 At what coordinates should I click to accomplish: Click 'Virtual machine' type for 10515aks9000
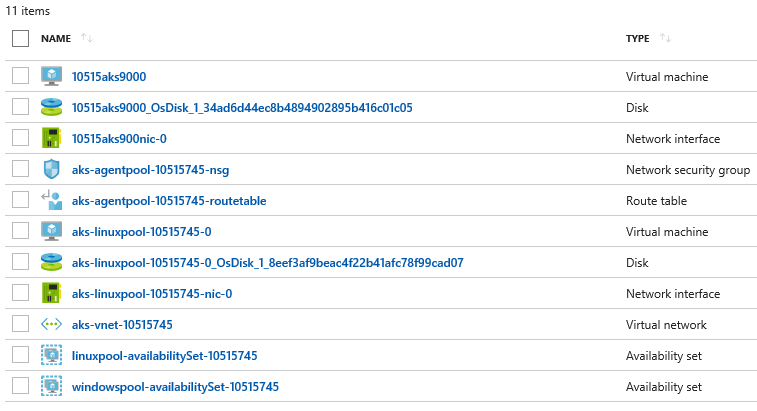click(667, 77)
